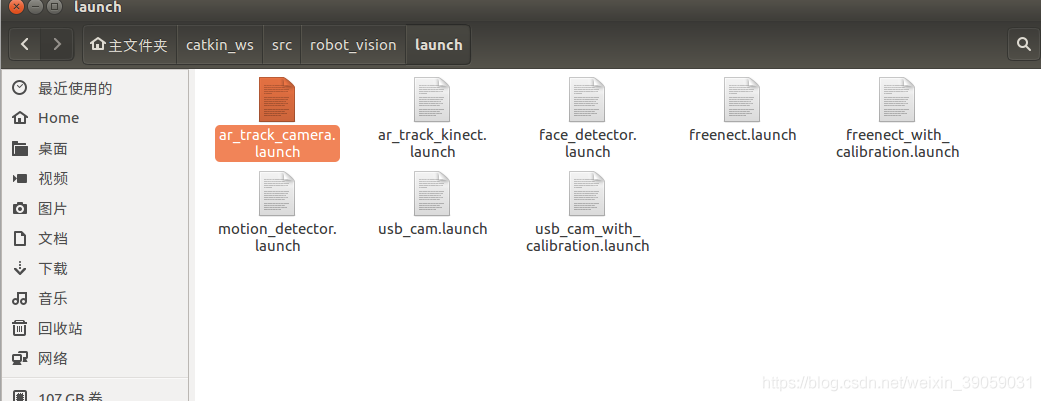Open Home in the sidebar
The image size is (1041, 401).
(58, 118)
